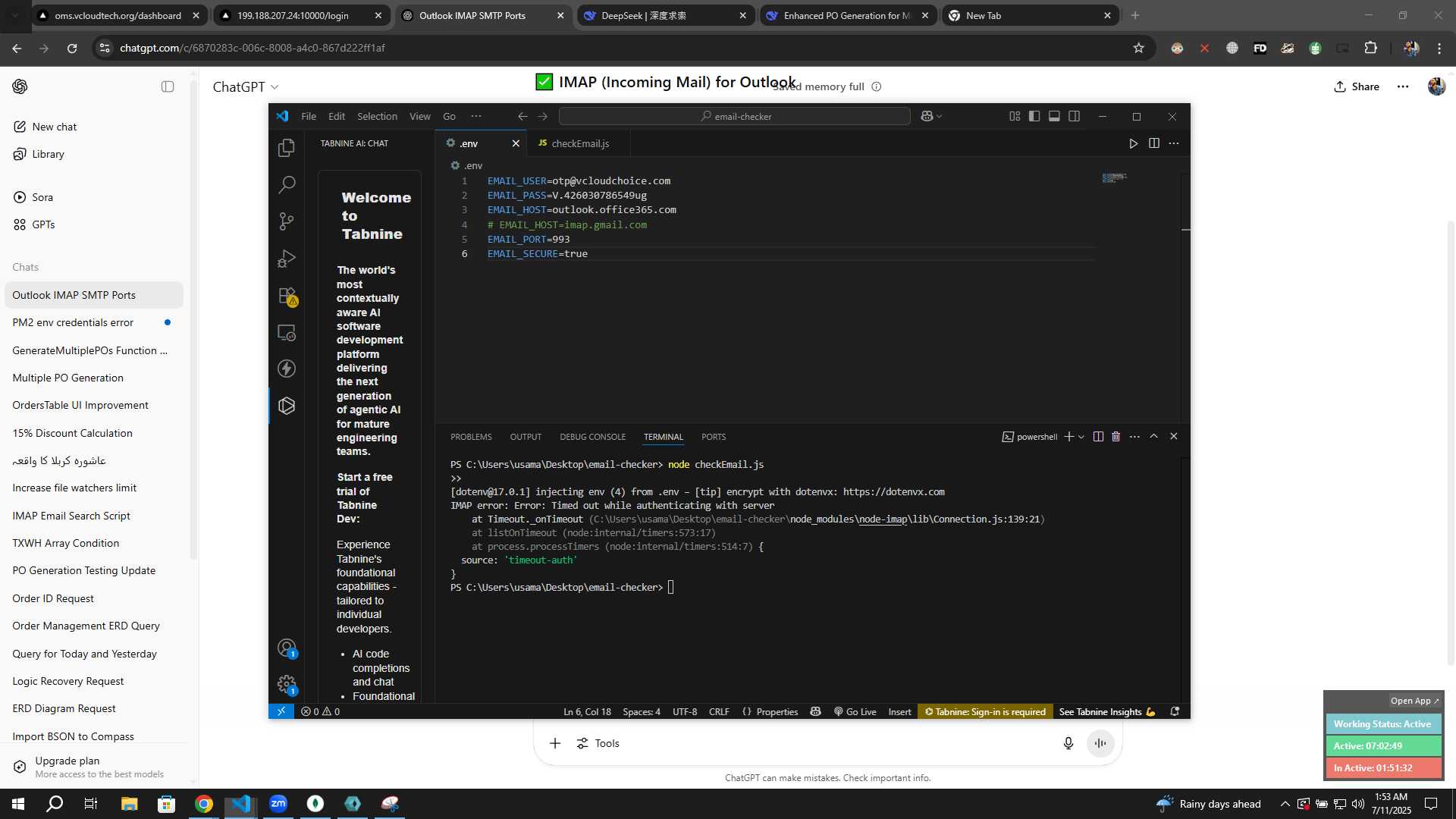Open PM2 env credentials error chat
The width and height of the screenshot is (1456, 819).
(93, 322)
